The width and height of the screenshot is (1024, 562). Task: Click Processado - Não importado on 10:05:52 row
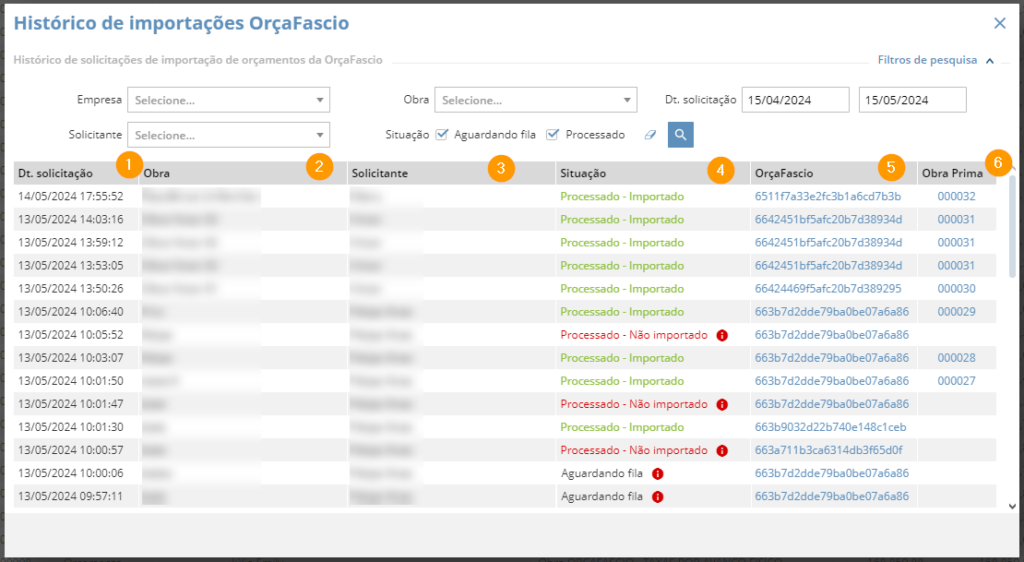(633, 335)
